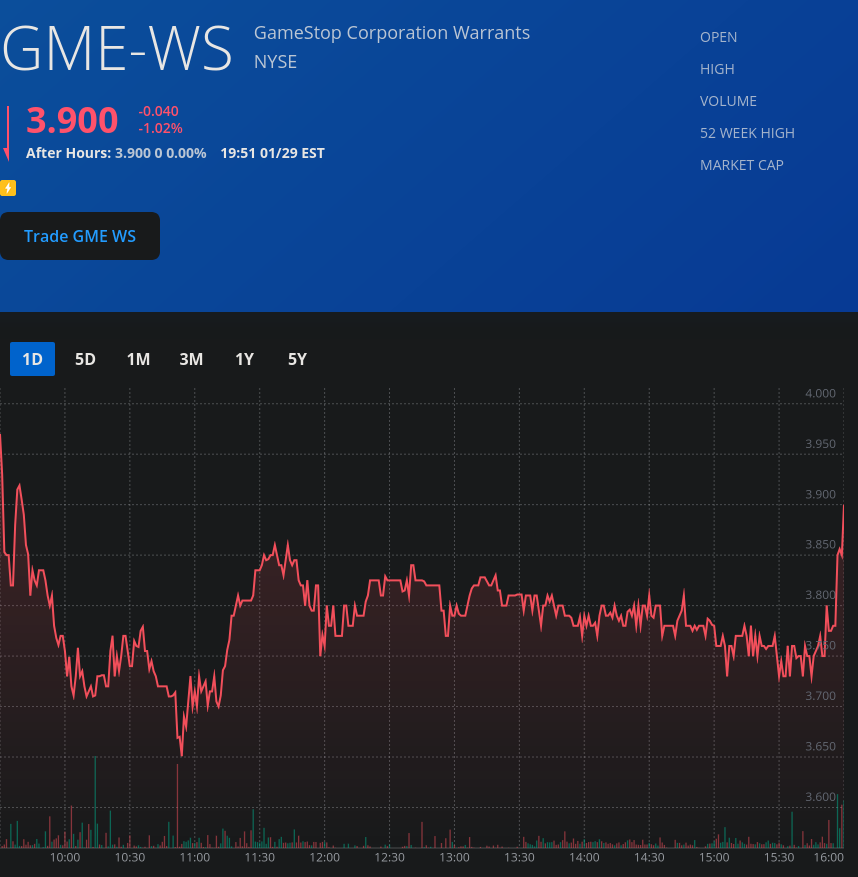Click the After Hours 3.900 quote text
The height and width of the screenshot is (877, 858).
116,153
